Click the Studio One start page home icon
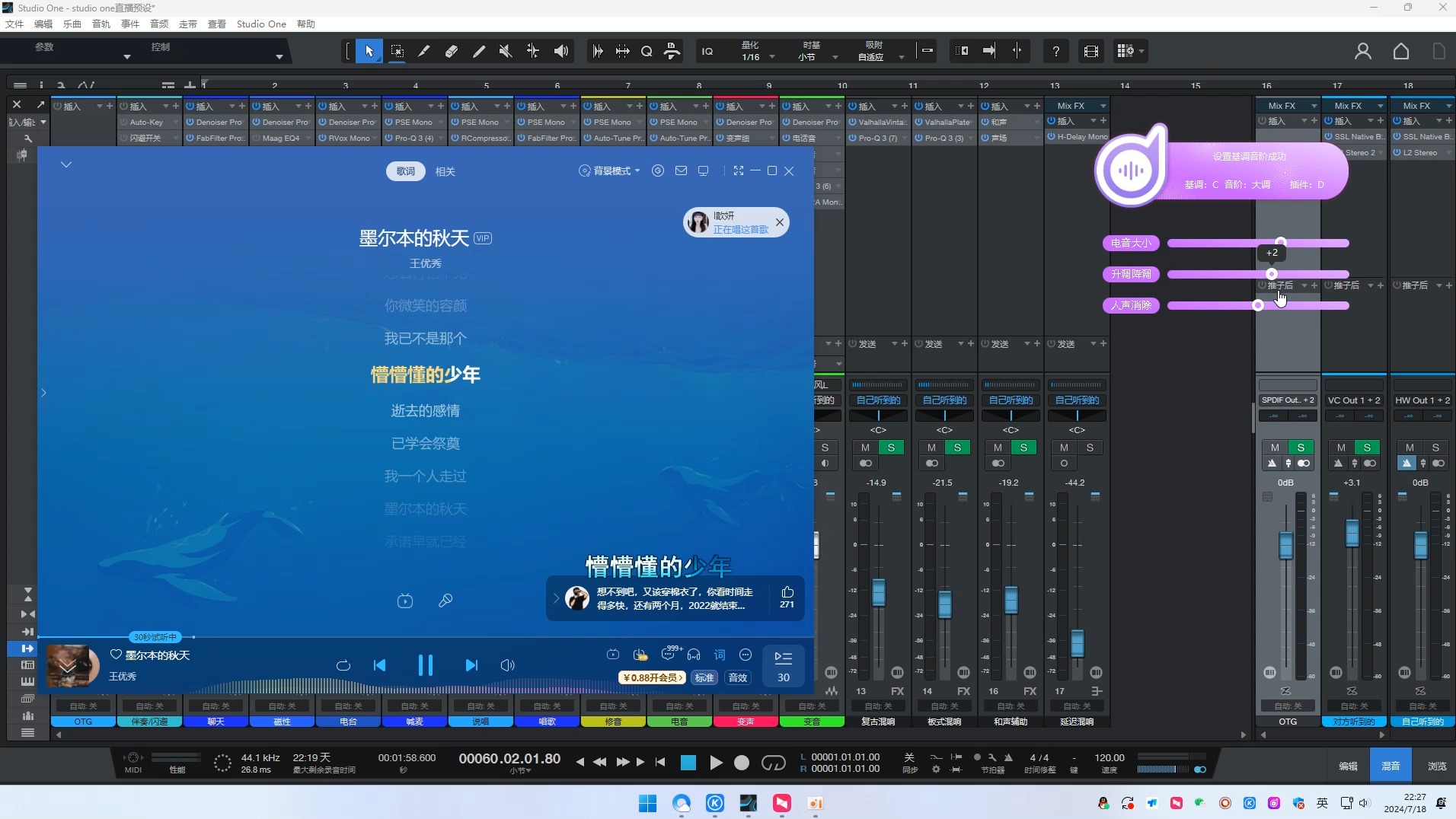The image size is (1456, 819). click(x=1401, y=51)
